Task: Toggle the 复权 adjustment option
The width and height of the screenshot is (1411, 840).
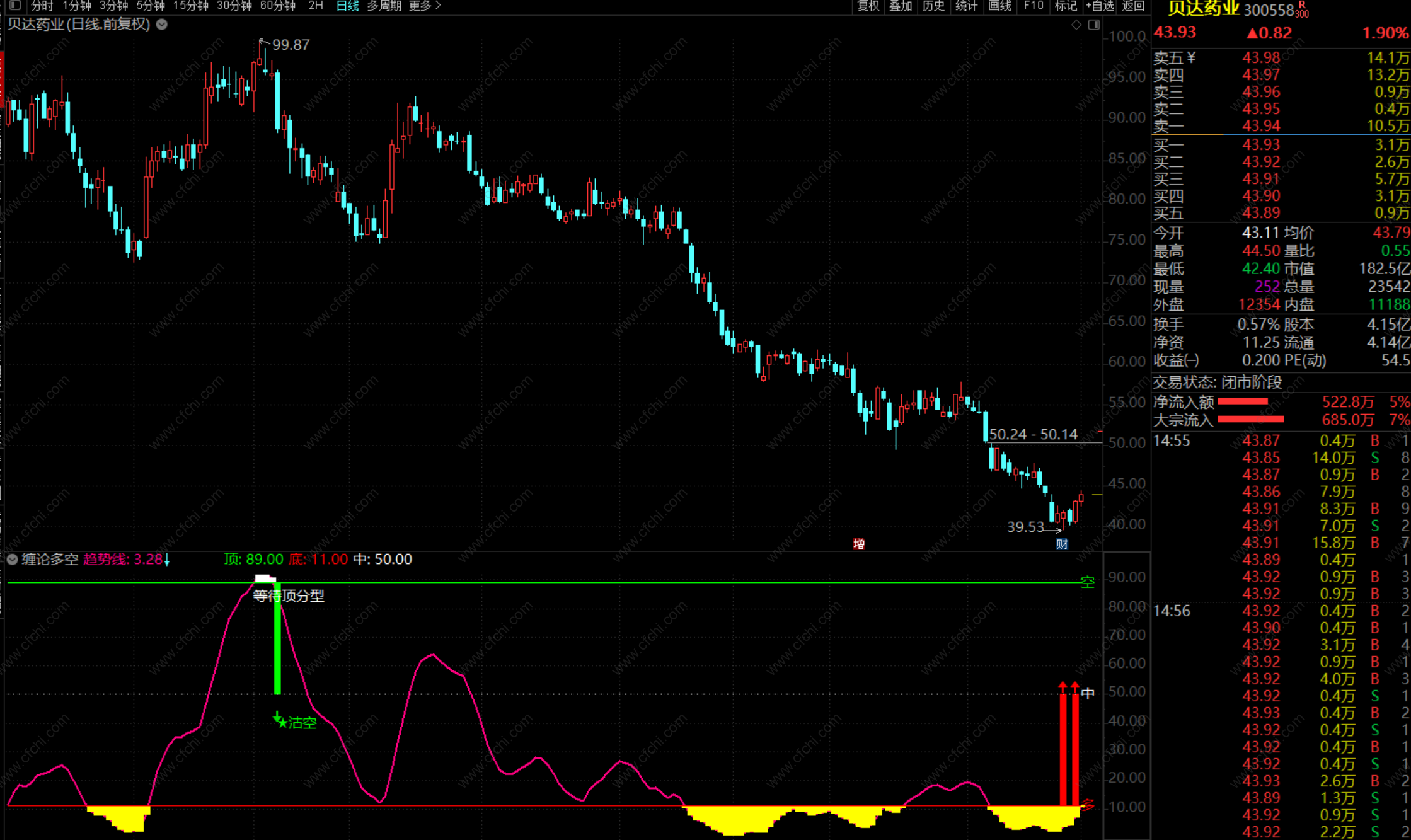Action: (x=868, y=6)
